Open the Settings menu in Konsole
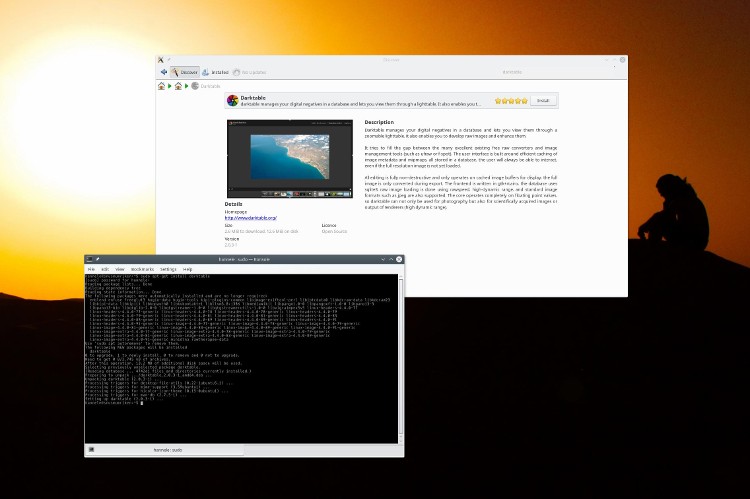Screen dimensions: 750x499 (168, 269)
